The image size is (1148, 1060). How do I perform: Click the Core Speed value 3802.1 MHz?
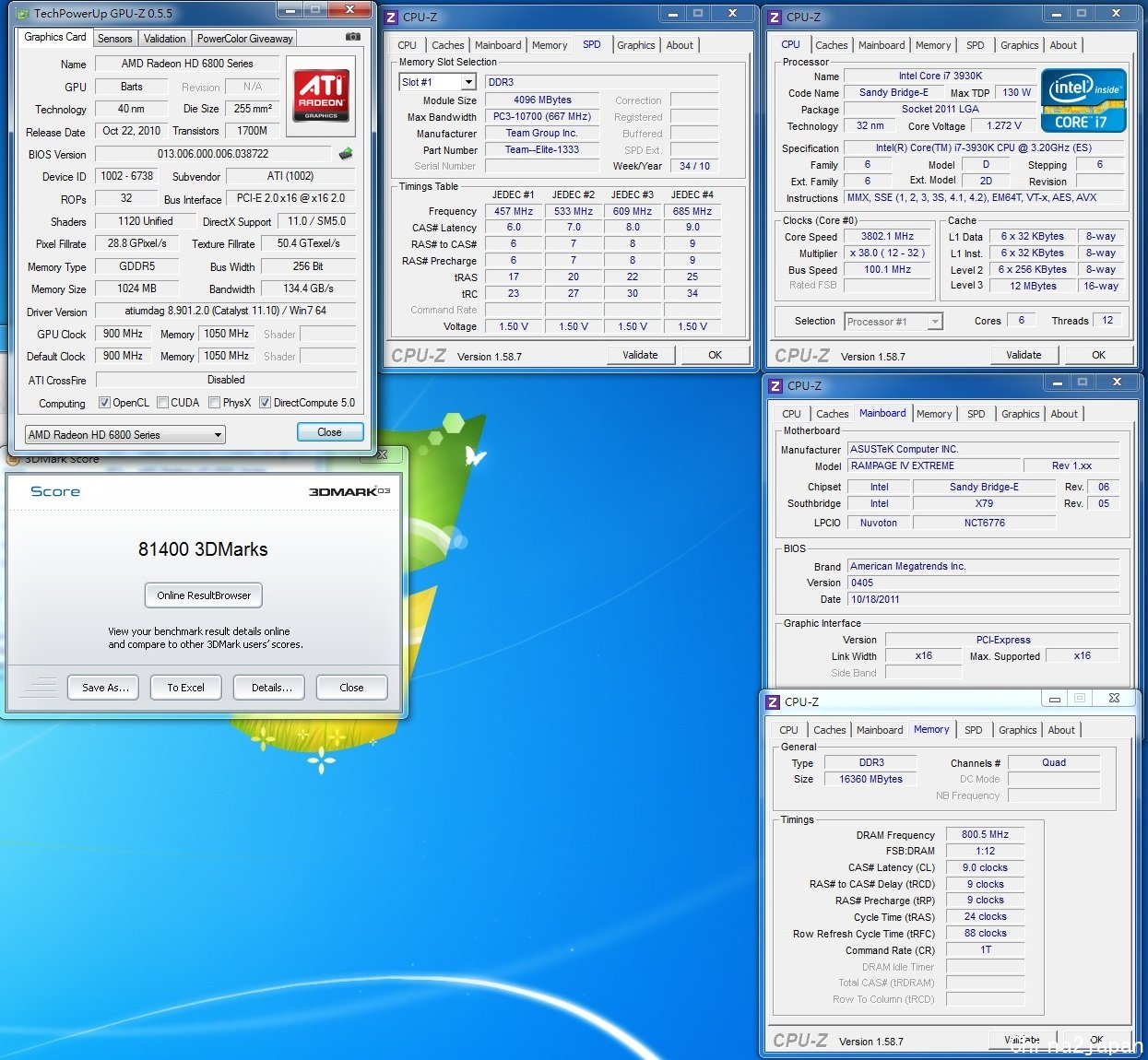[887, 236]
